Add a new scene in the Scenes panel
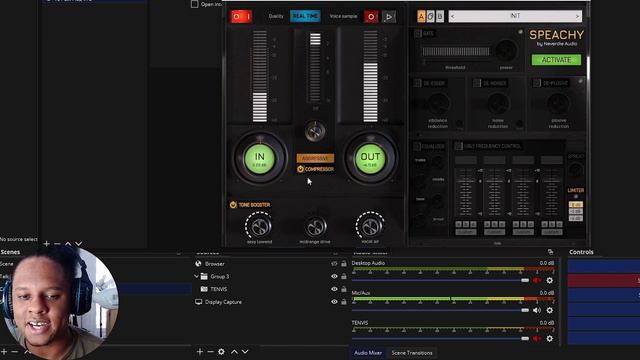The height and width of the screenshot is (360, 640). (4, 351)
